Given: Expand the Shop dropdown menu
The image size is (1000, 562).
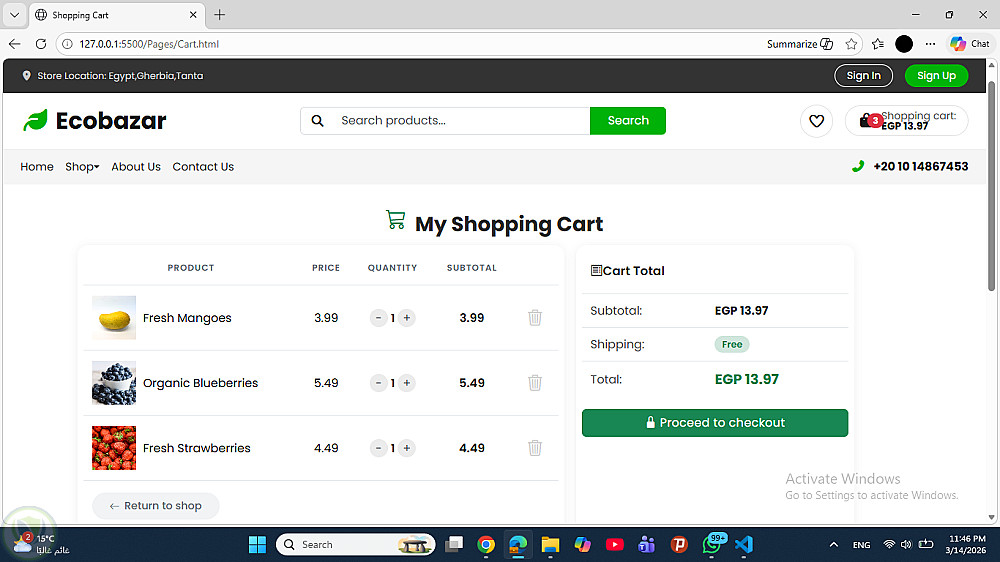Looking at the screenshot, I should 82,166.
